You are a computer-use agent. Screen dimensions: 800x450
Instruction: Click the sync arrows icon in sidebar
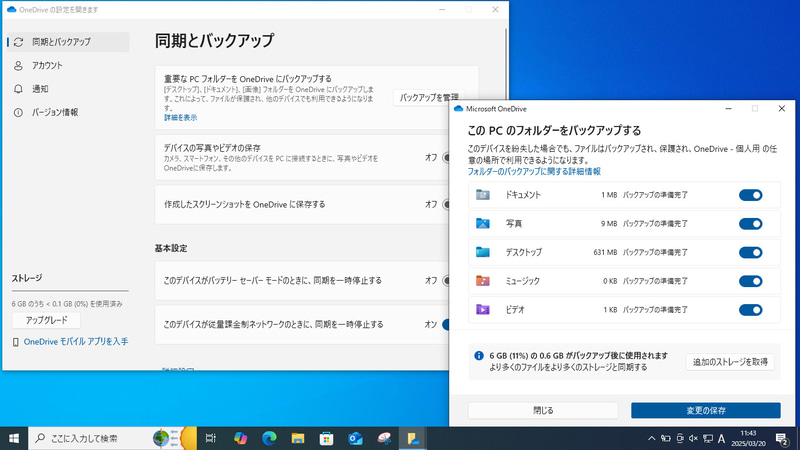(18, 42)
